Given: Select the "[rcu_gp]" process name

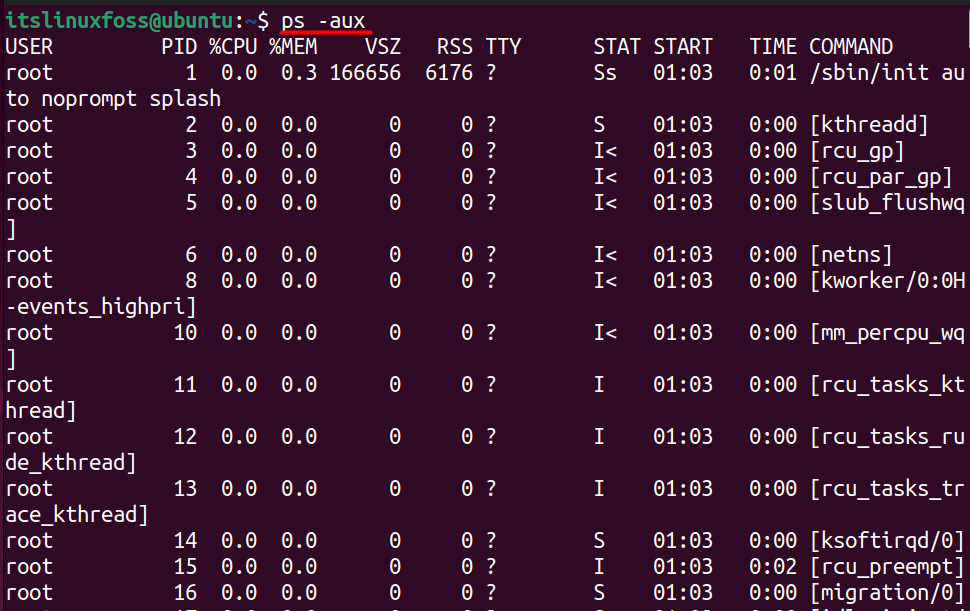Looking at the screenshot, I should pos(857,152).
